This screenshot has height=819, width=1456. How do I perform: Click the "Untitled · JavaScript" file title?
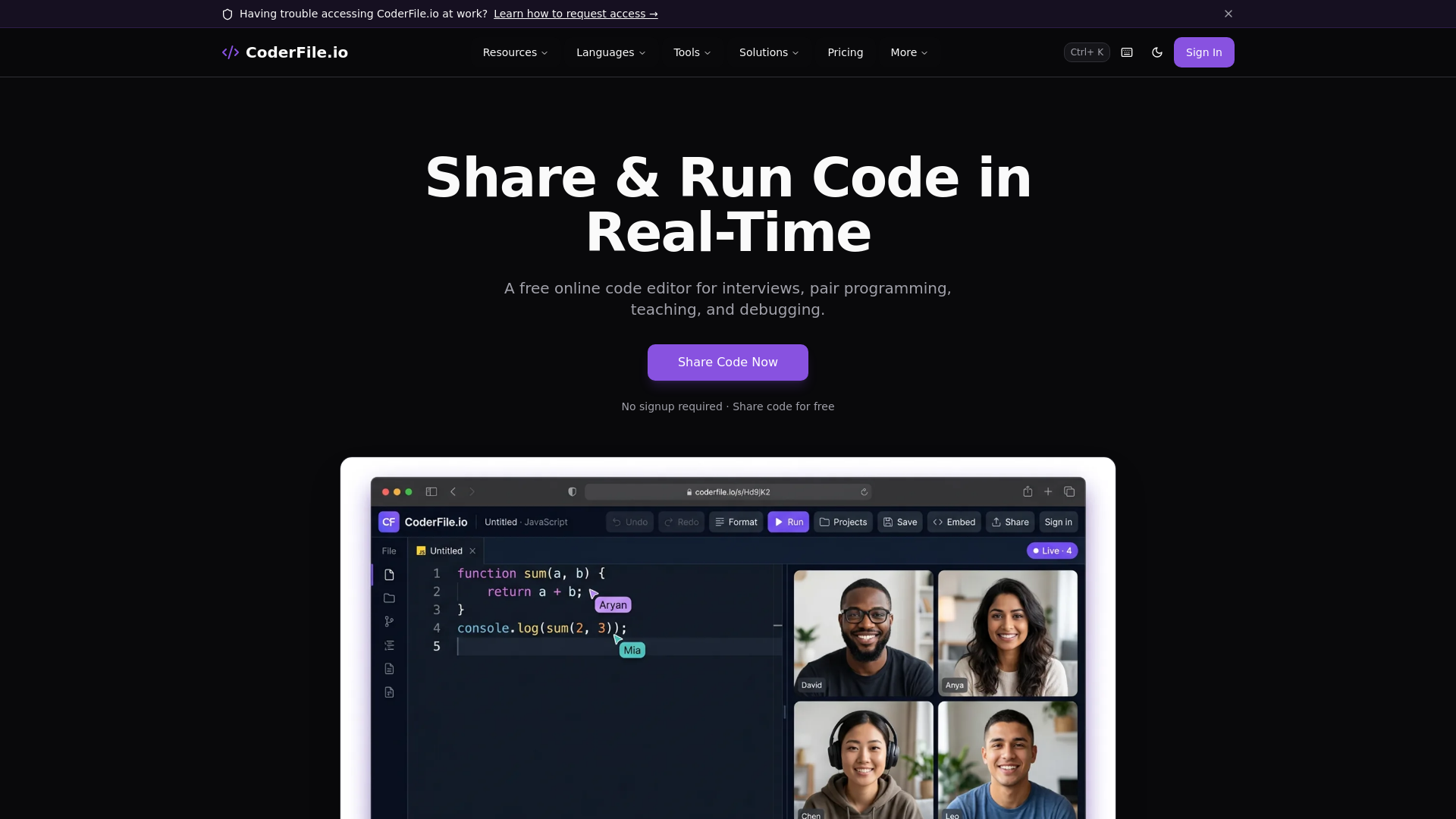526,522
